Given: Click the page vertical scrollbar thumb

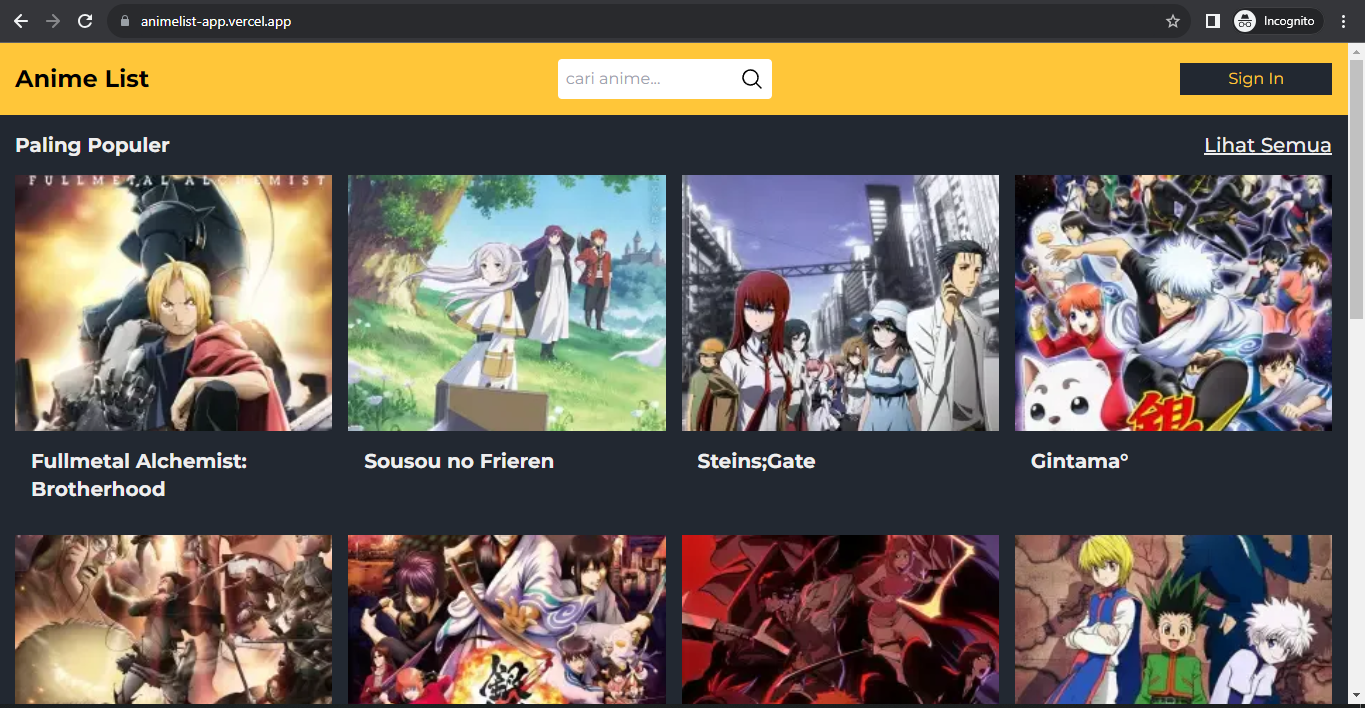Looking at the screenshot, I should [x=1356, y=190].
